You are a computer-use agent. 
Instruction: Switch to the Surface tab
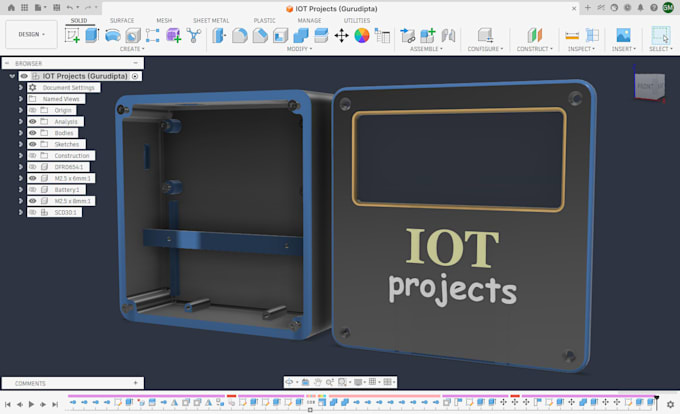click(122, 20)
